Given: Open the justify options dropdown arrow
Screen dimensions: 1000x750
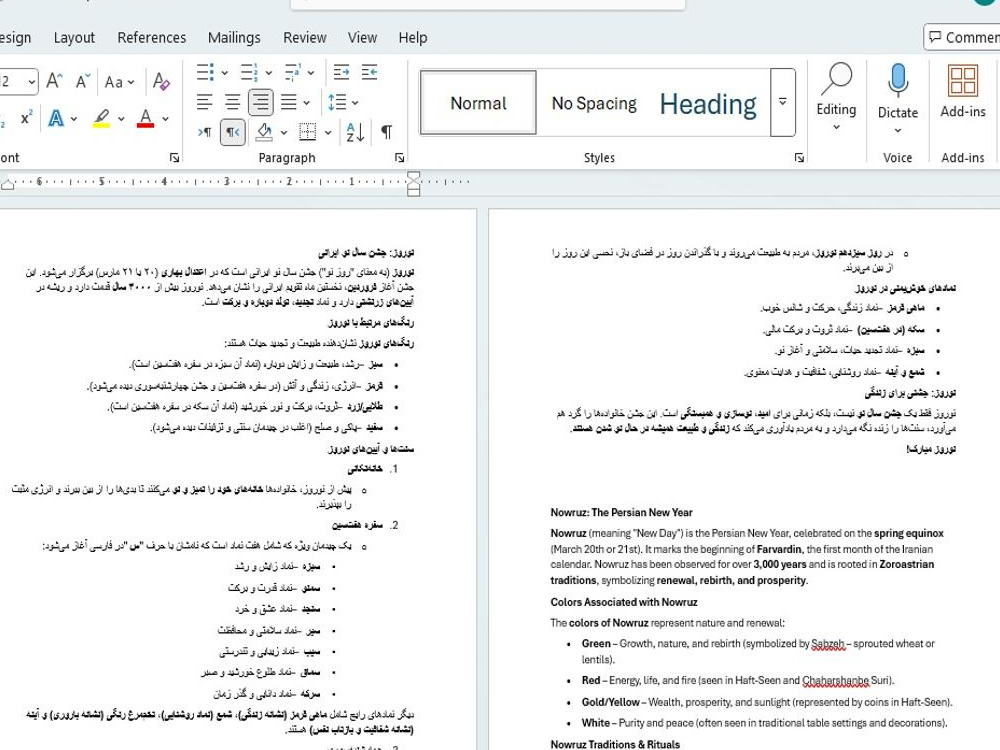Looking at the screenshot, I should click(307, 103).
